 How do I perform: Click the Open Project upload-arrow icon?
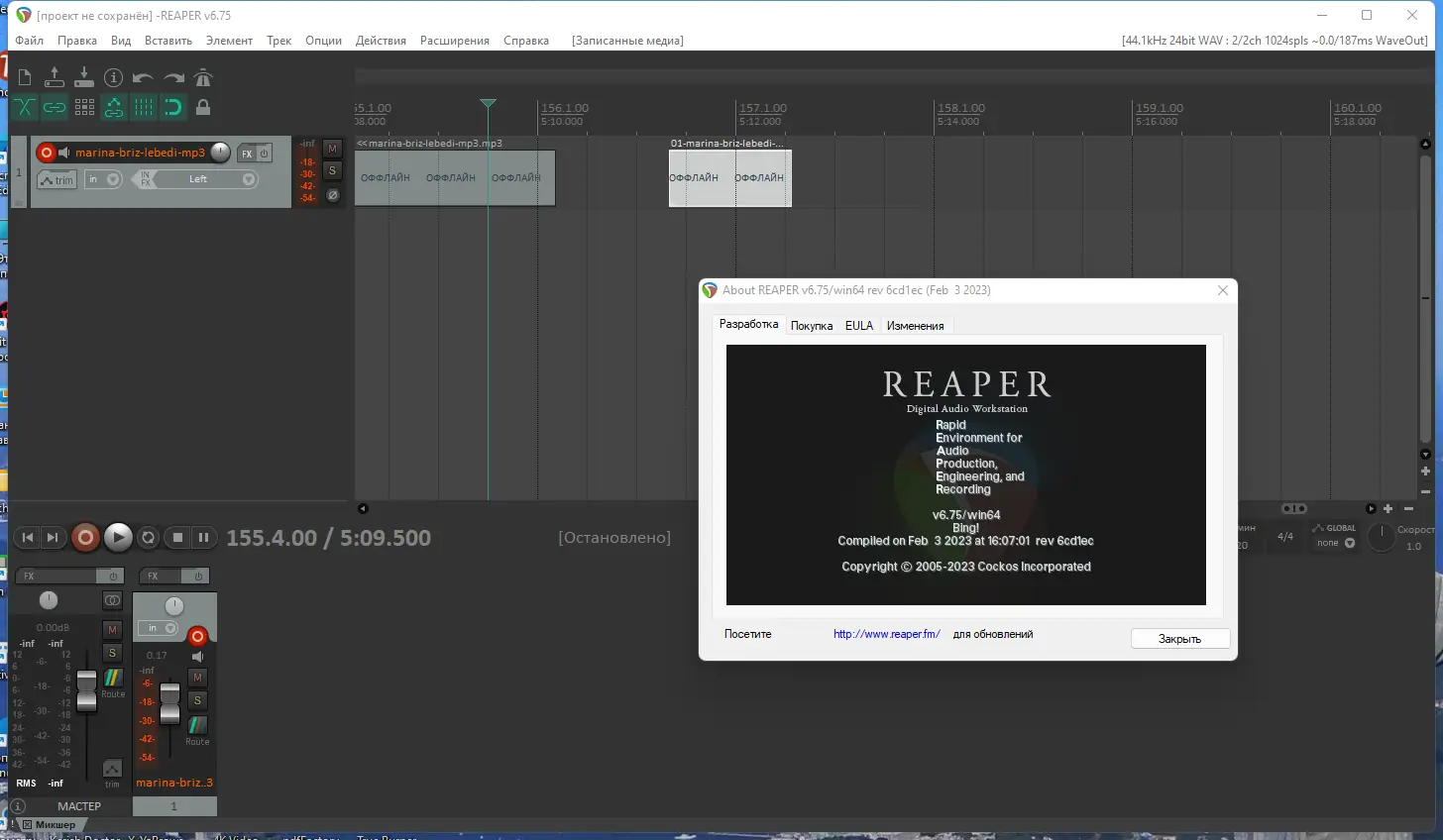55,77
